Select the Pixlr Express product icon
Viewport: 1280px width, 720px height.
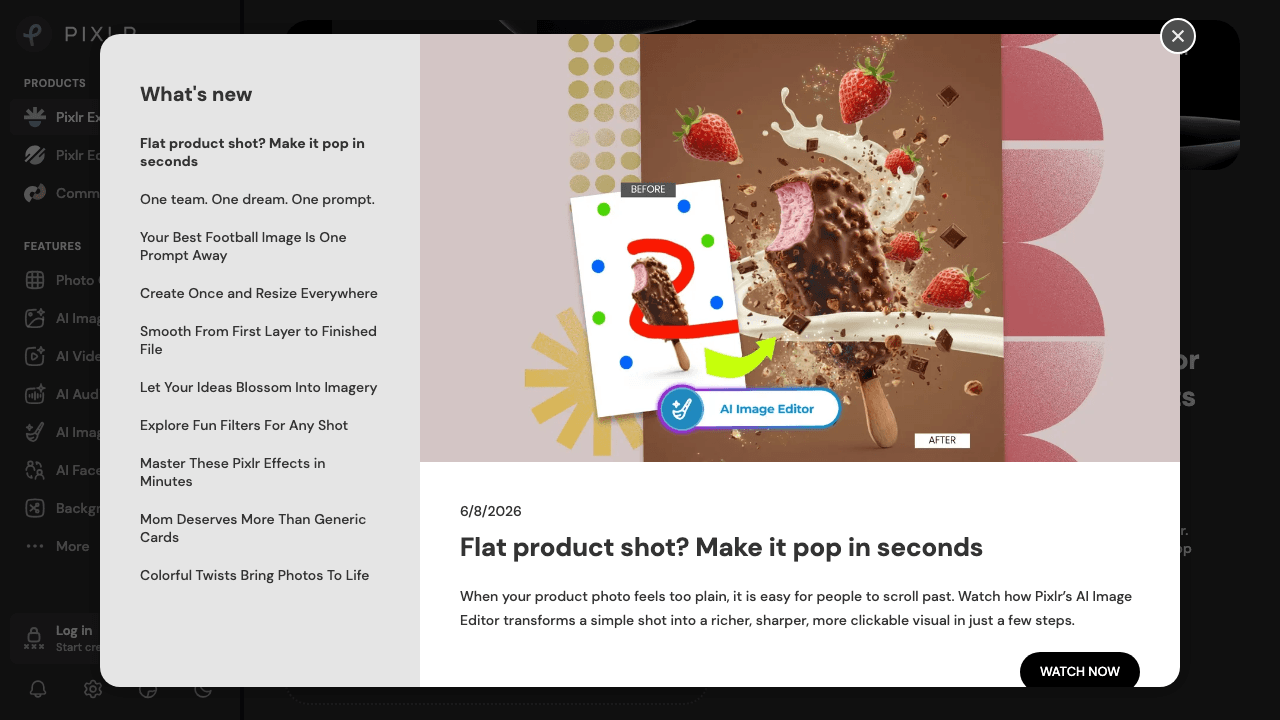click(35, 117)
